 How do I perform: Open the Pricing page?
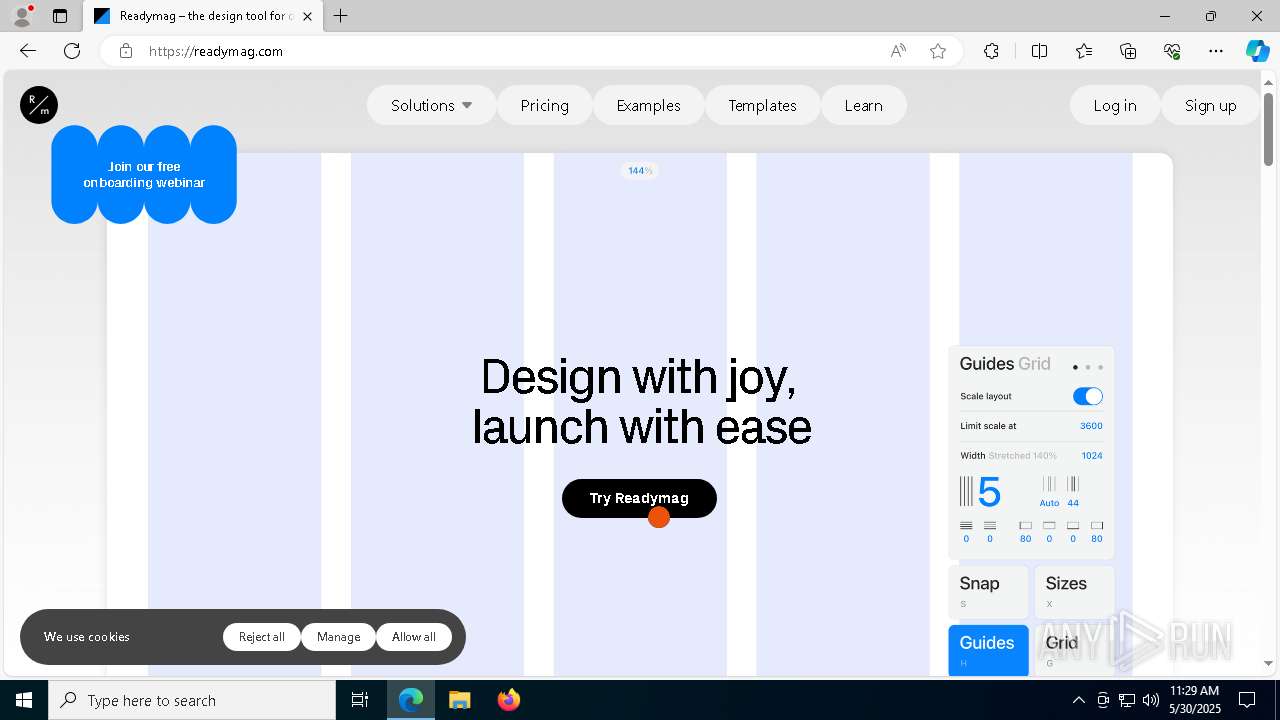[545, 105]
